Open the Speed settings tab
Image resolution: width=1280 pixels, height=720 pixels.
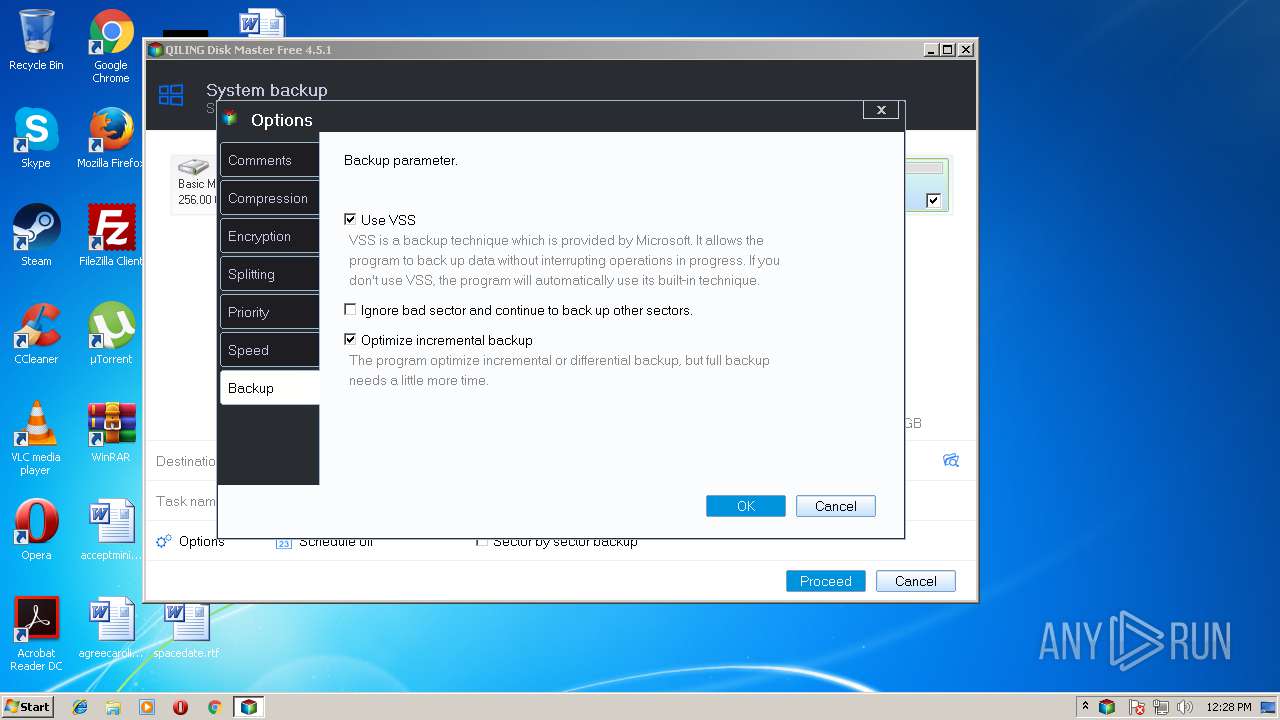point(269,350)
